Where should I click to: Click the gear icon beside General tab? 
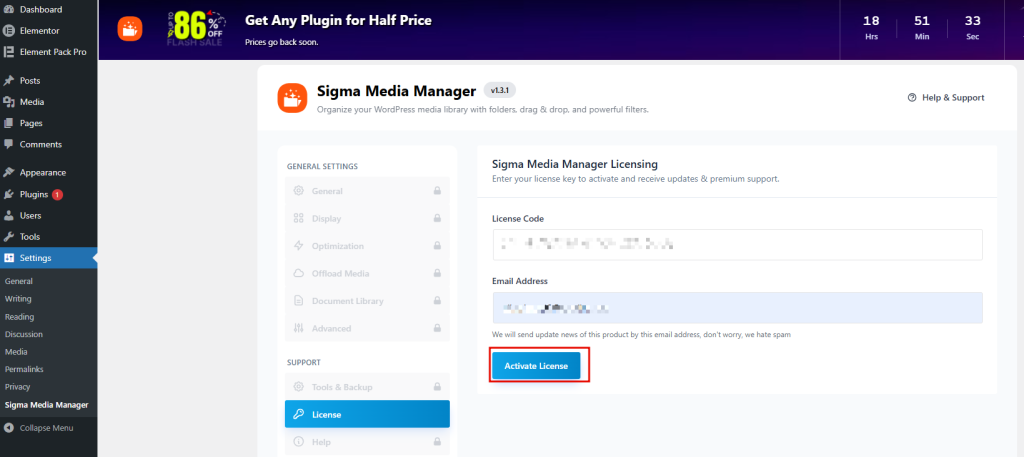coord(298,191)
